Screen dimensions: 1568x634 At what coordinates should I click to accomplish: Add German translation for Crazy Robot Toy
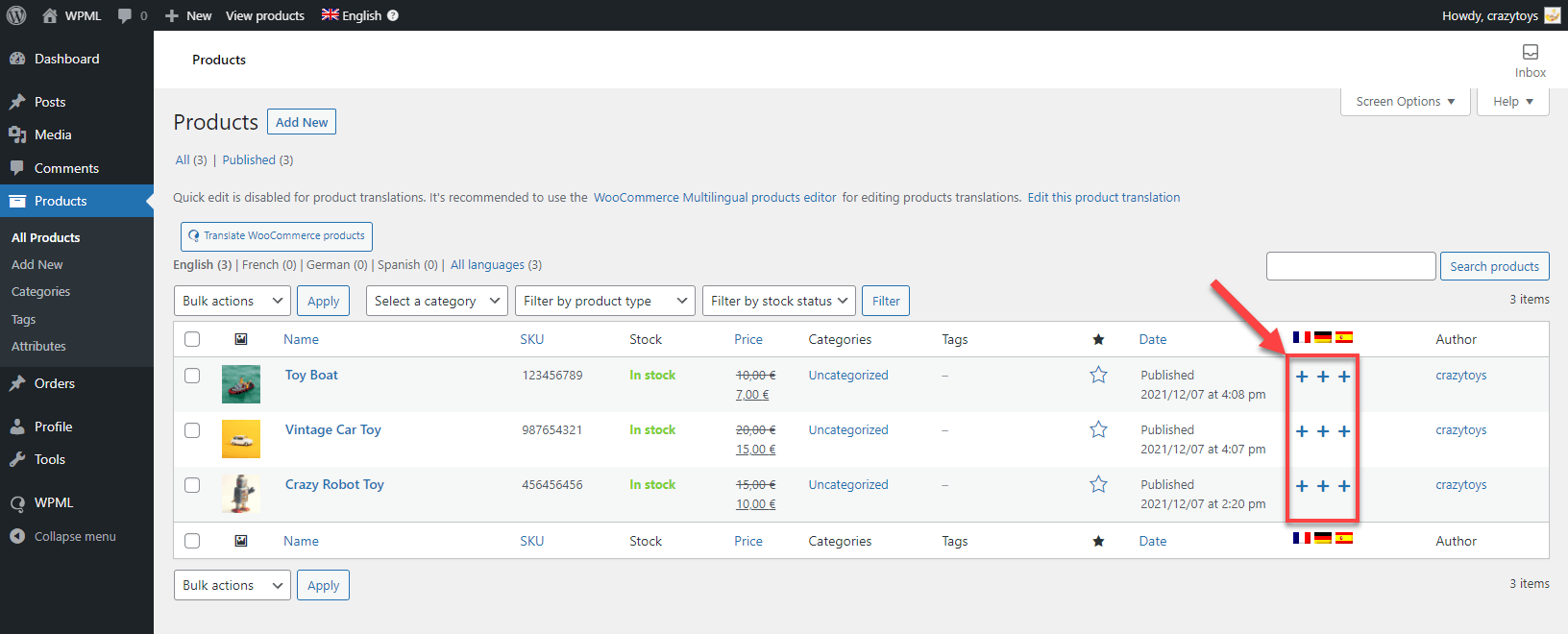pyautogui.click(x=1323, y=486)
